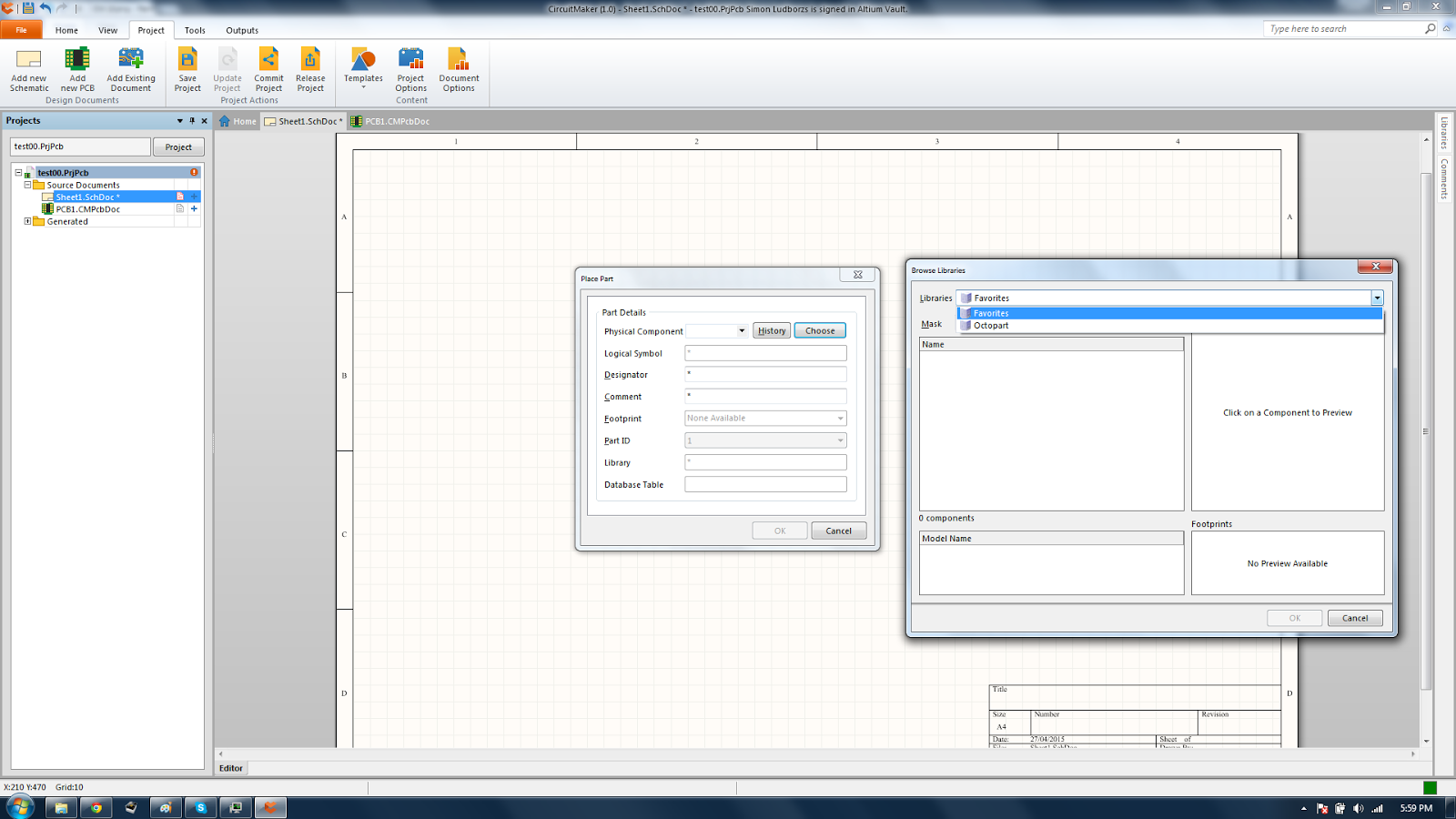Viewport: 1456px width, 819px height.
Task: Click Cancel in the Browse Libraries dialog
Action: [1355, 618]
